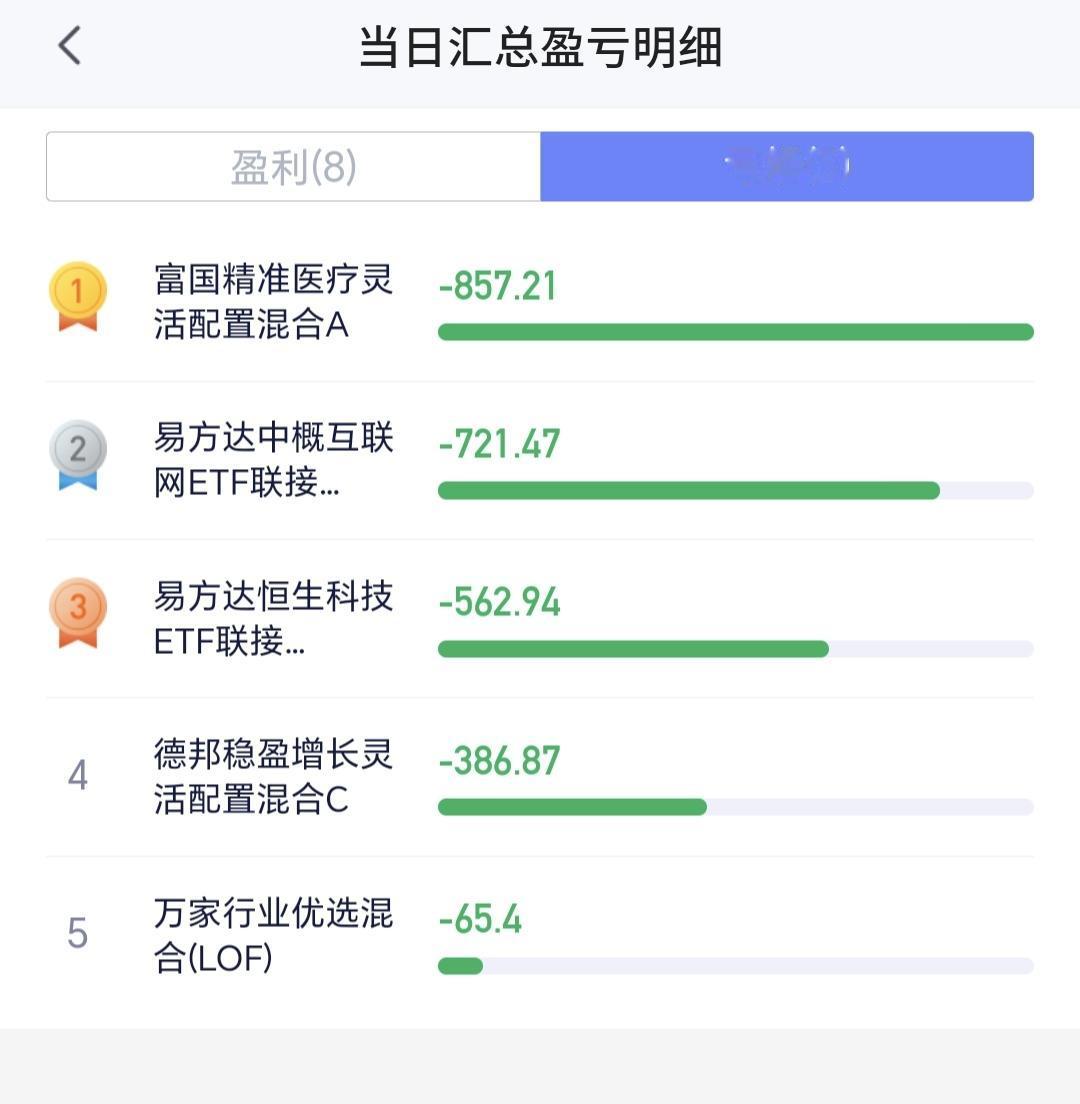Click the -562.94 loss amount

click(x=499, y=602)
